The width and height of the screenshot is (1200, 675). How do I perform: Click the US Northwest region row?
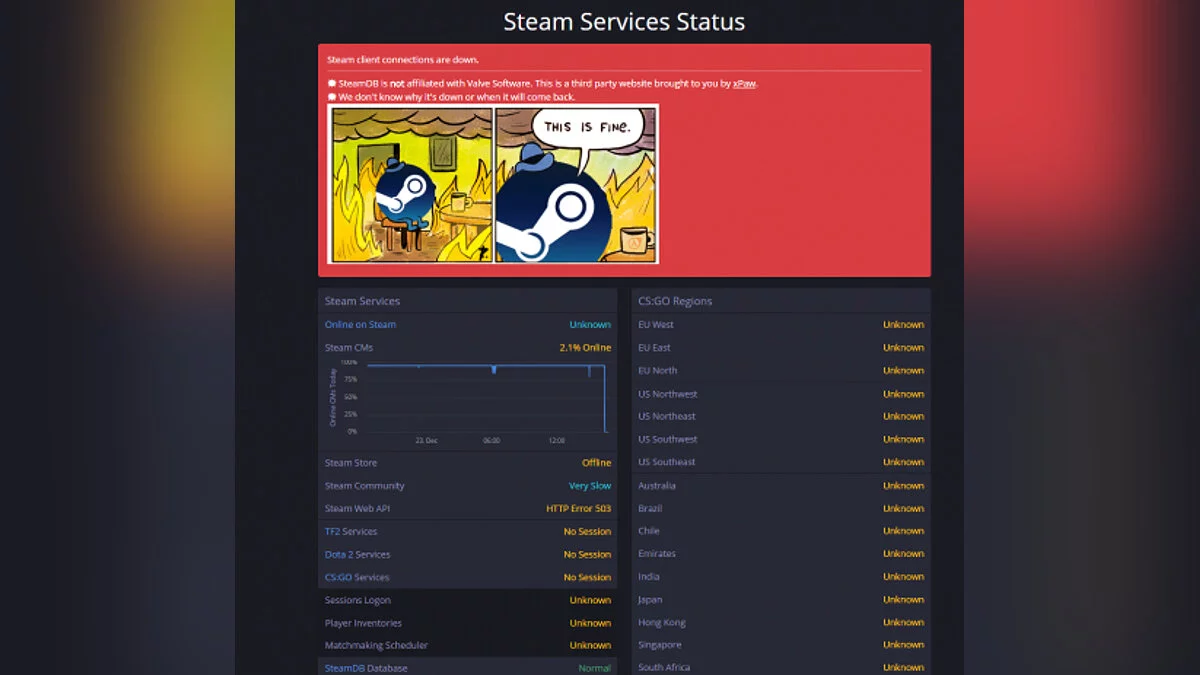[781, 394]
